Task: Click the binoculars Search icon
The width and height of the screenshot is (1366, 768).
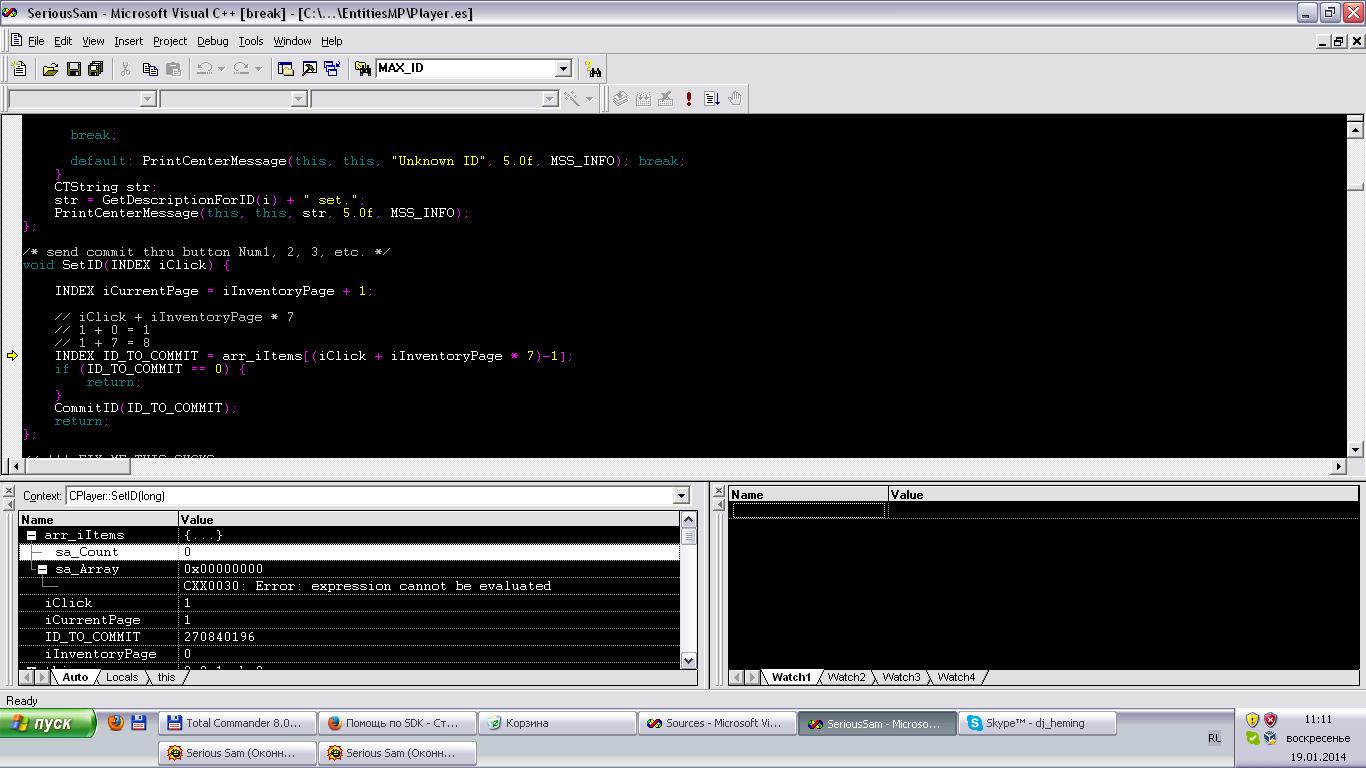Action: (x=594, y=68)
